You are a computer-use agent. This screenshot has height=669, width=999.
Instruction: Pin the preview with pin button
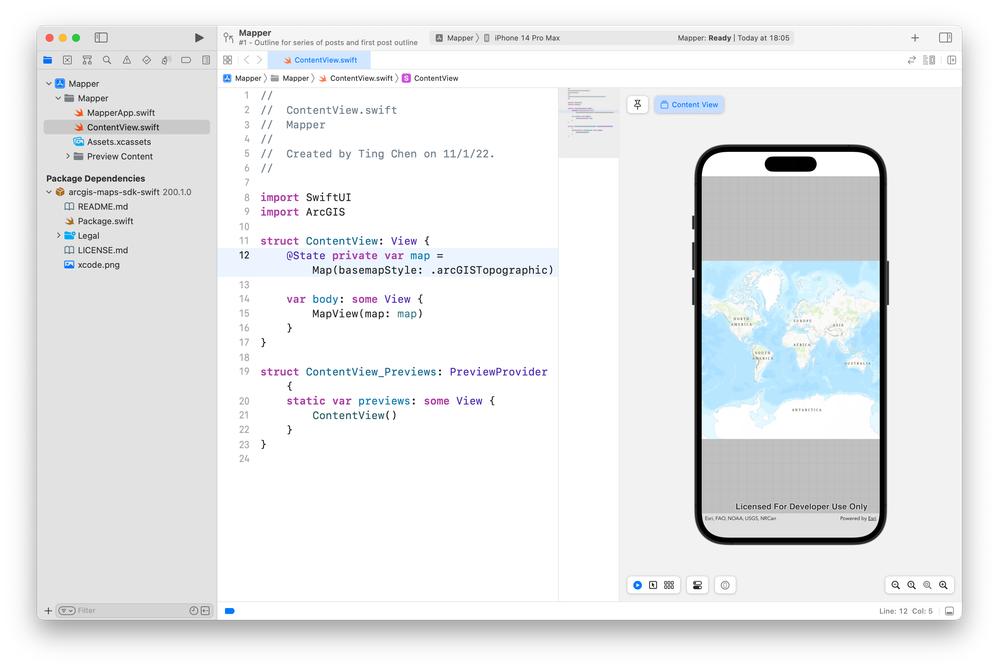[x=637, y=104]
